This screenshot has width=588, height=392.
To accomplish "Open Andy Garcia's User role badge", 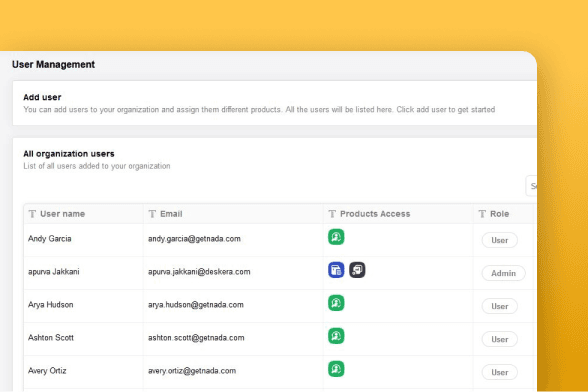I will coord(500,240).
